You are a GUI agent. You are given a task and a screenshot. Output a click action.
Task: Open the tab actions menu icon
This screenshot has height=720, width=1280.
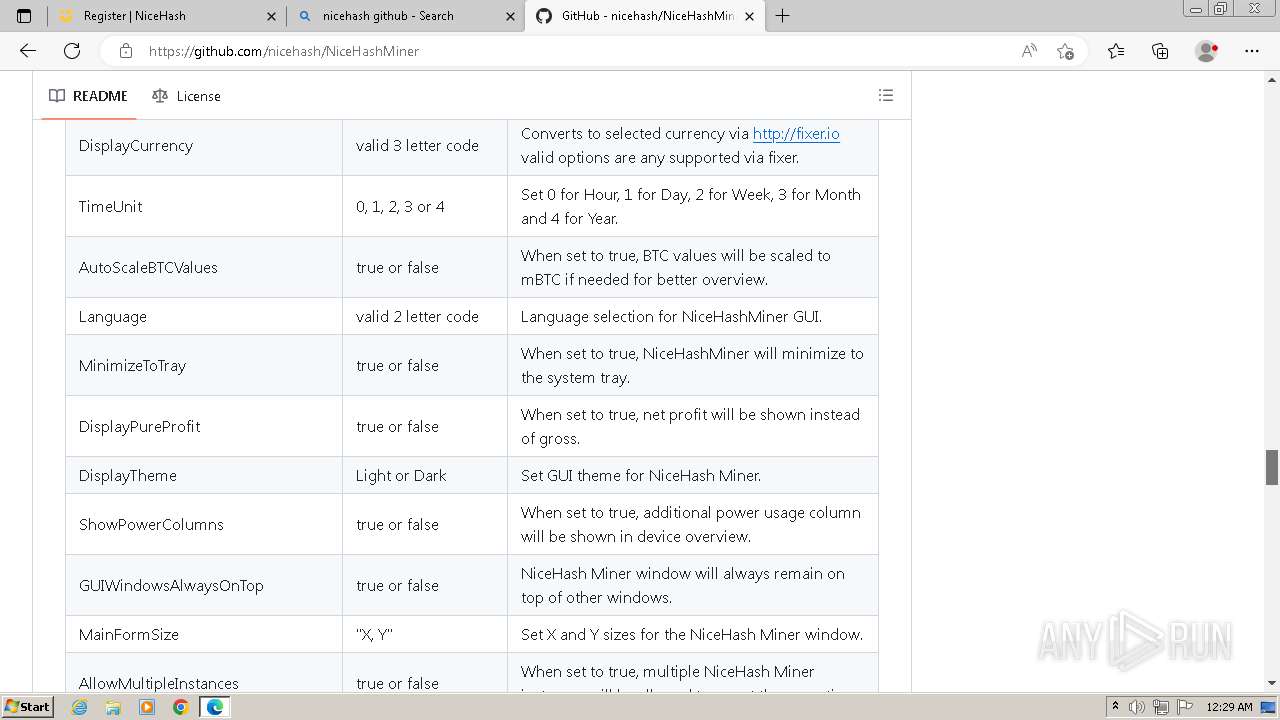(24, 16)
